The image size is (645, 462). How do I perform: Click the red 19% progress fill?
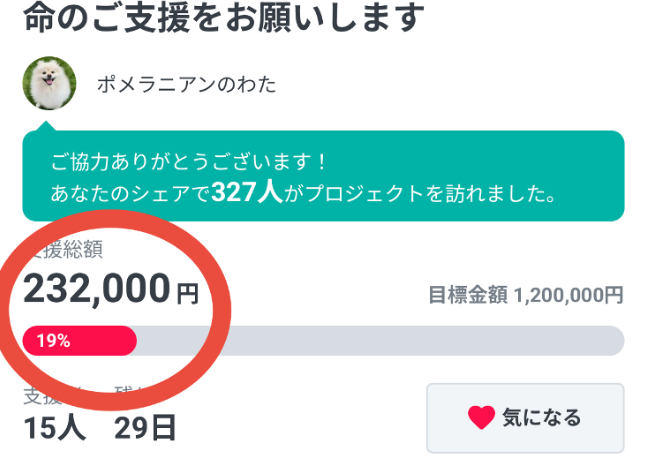[80, 341]
